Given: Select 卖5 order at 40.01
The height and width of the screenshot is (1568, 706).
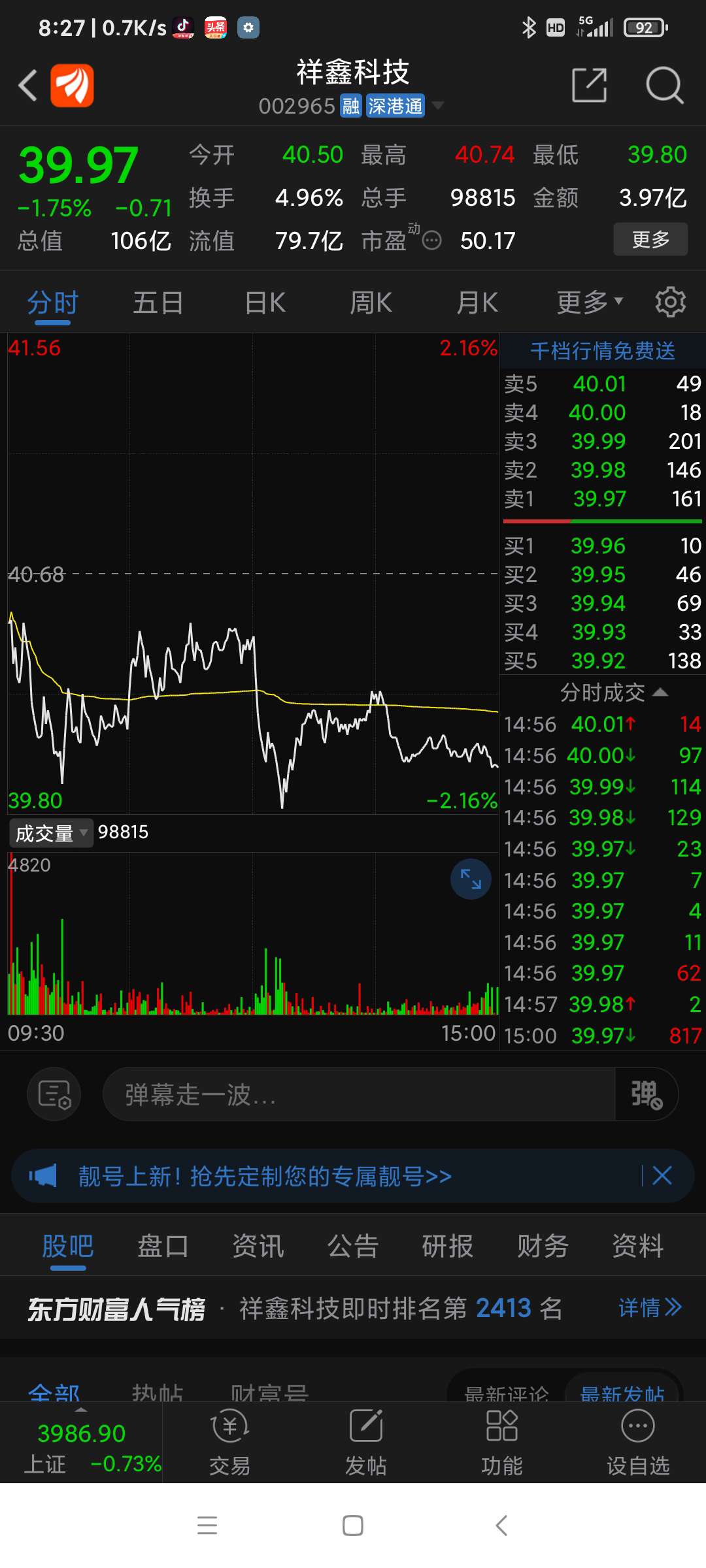Looking at the screenshot, I should point(603,384).
